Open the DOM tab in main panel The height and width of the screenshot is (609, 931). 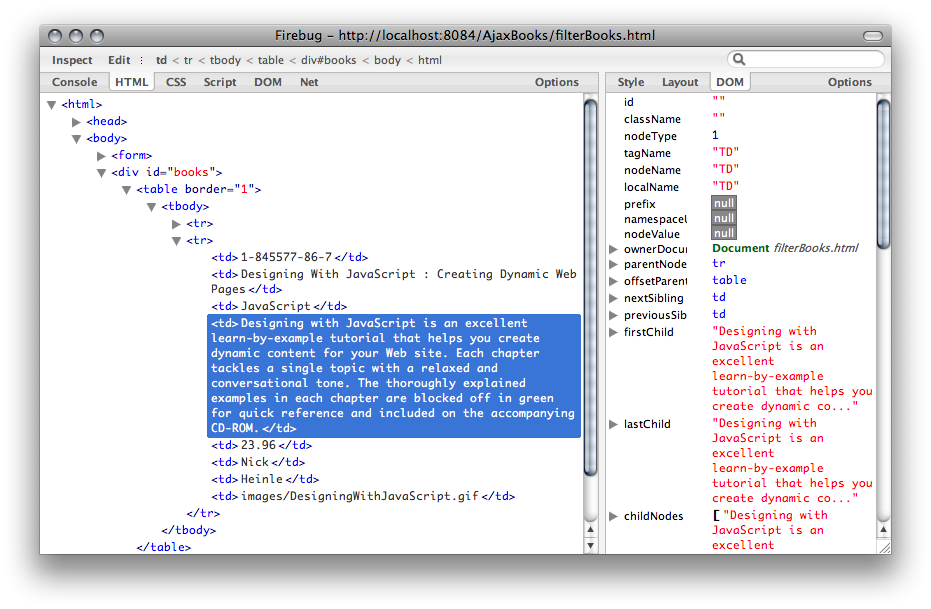coord(268,82)
